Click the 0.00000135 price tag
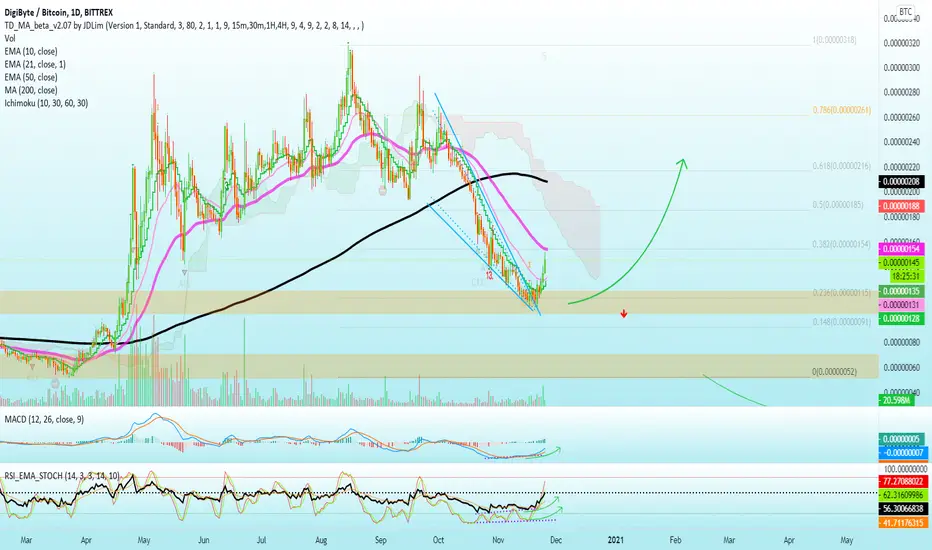This screenshot has height=550, width=932. pos(901,291)
